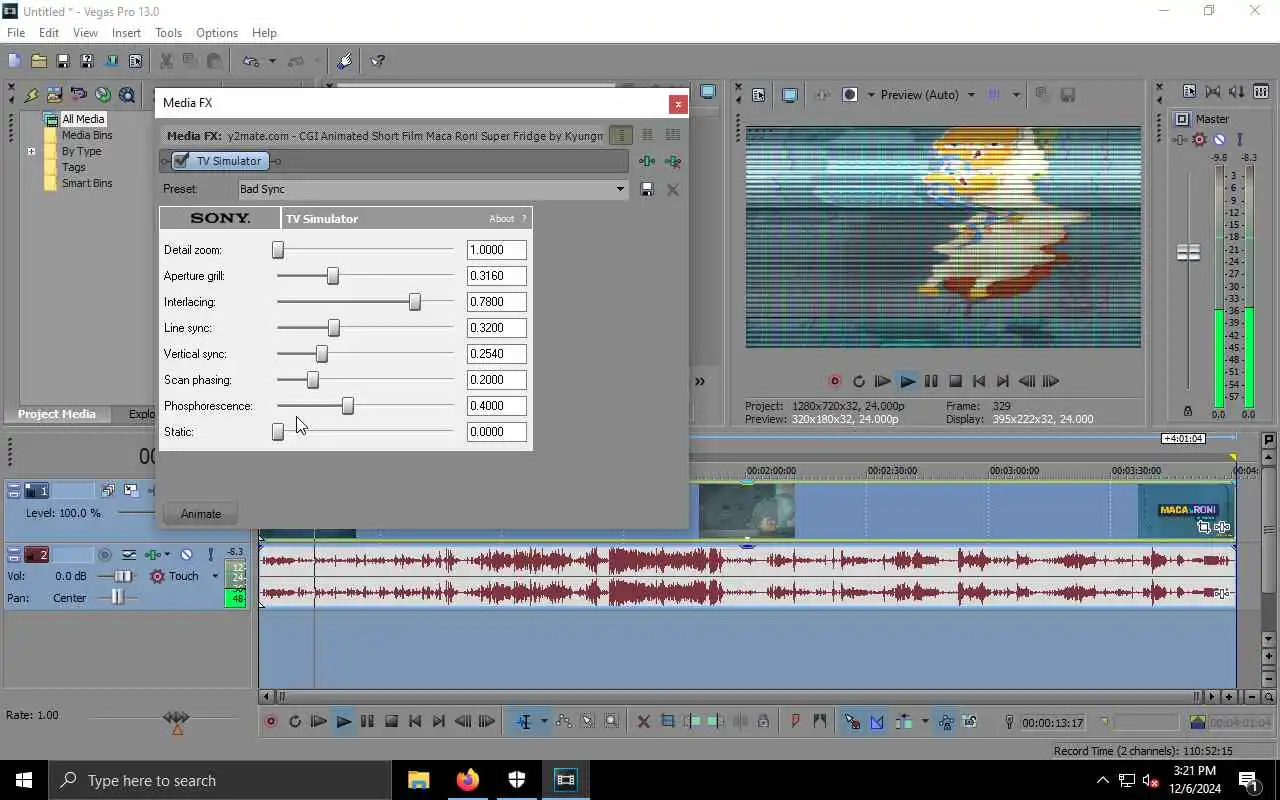Click Capture Video icon in Project Media

point(78,95)
